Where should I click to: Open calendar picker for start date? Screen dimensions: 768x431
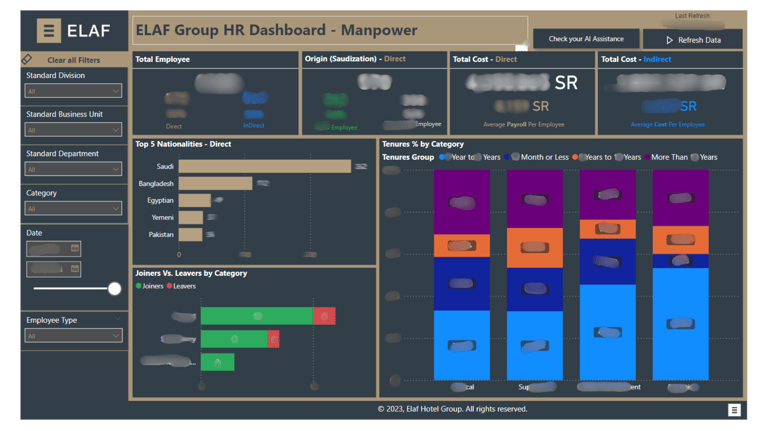point(74,248)
